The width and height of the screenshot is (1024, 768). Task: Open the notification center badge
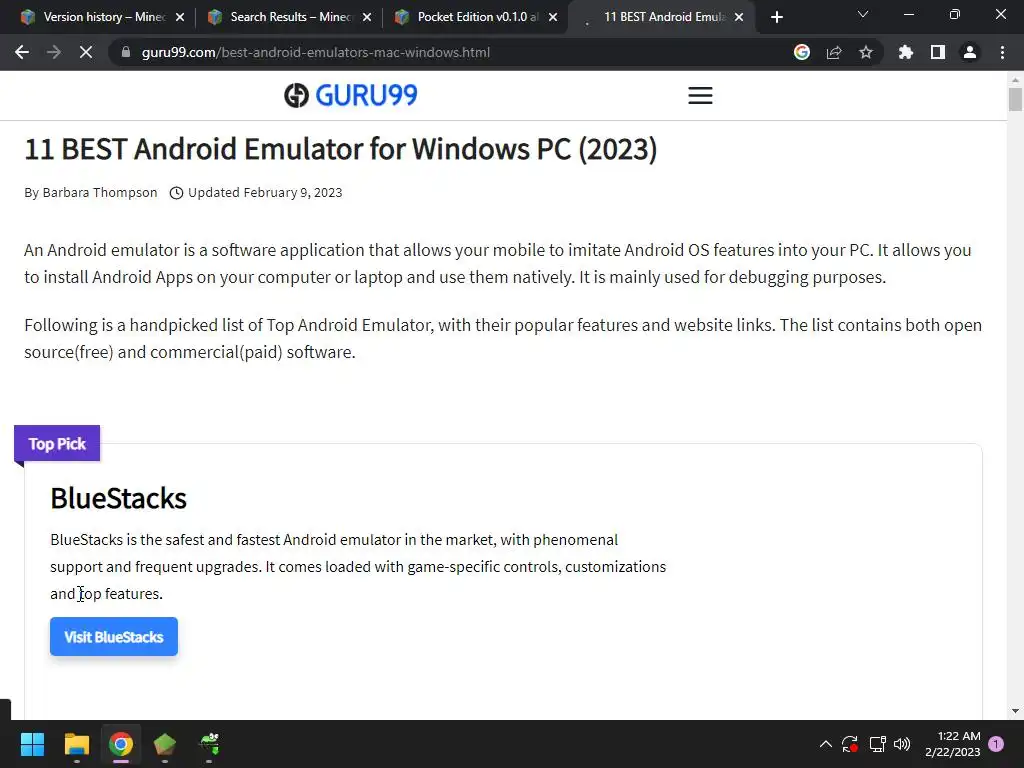(x=996, y=744)
